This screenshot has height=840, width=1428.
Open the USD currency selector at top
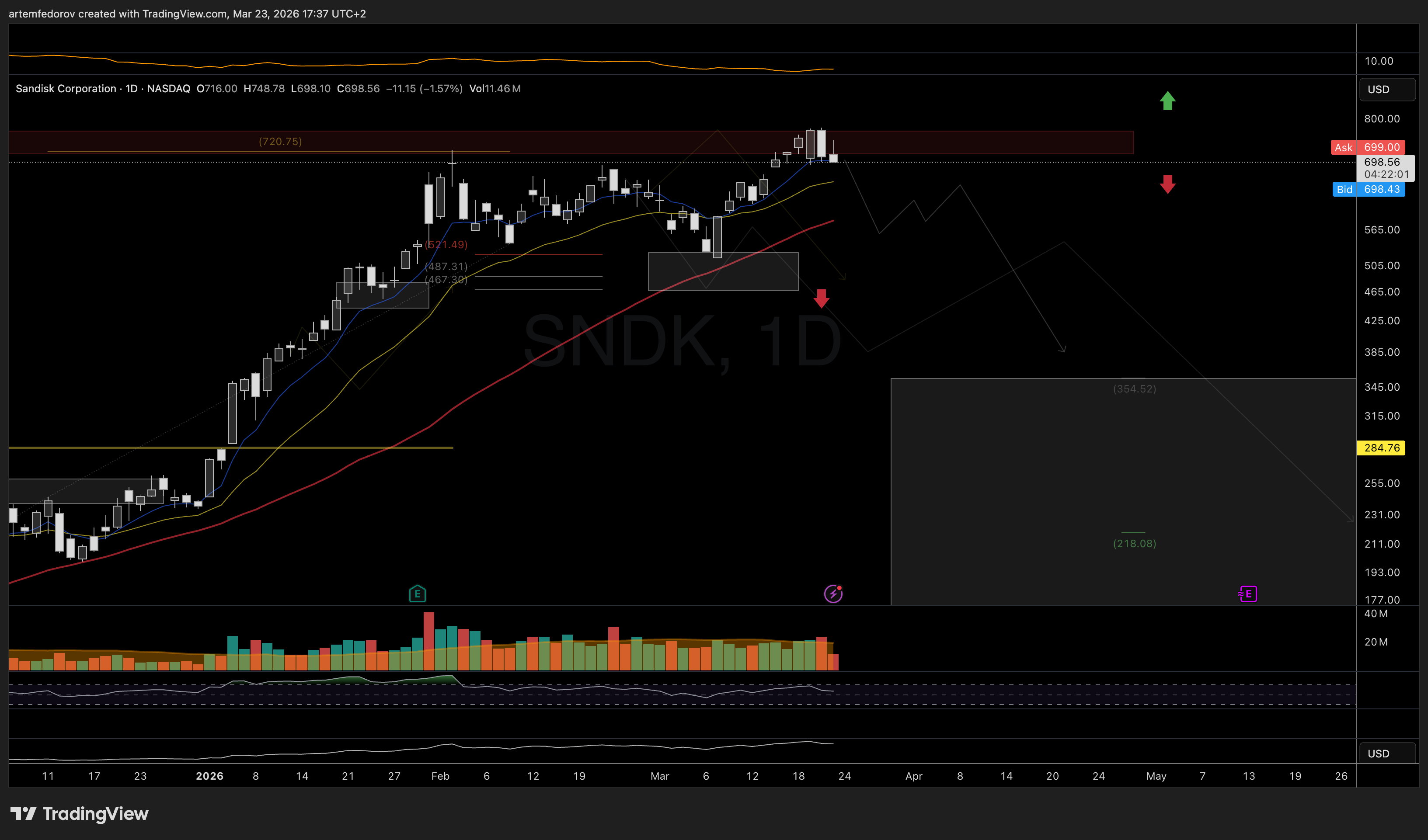1386,90
